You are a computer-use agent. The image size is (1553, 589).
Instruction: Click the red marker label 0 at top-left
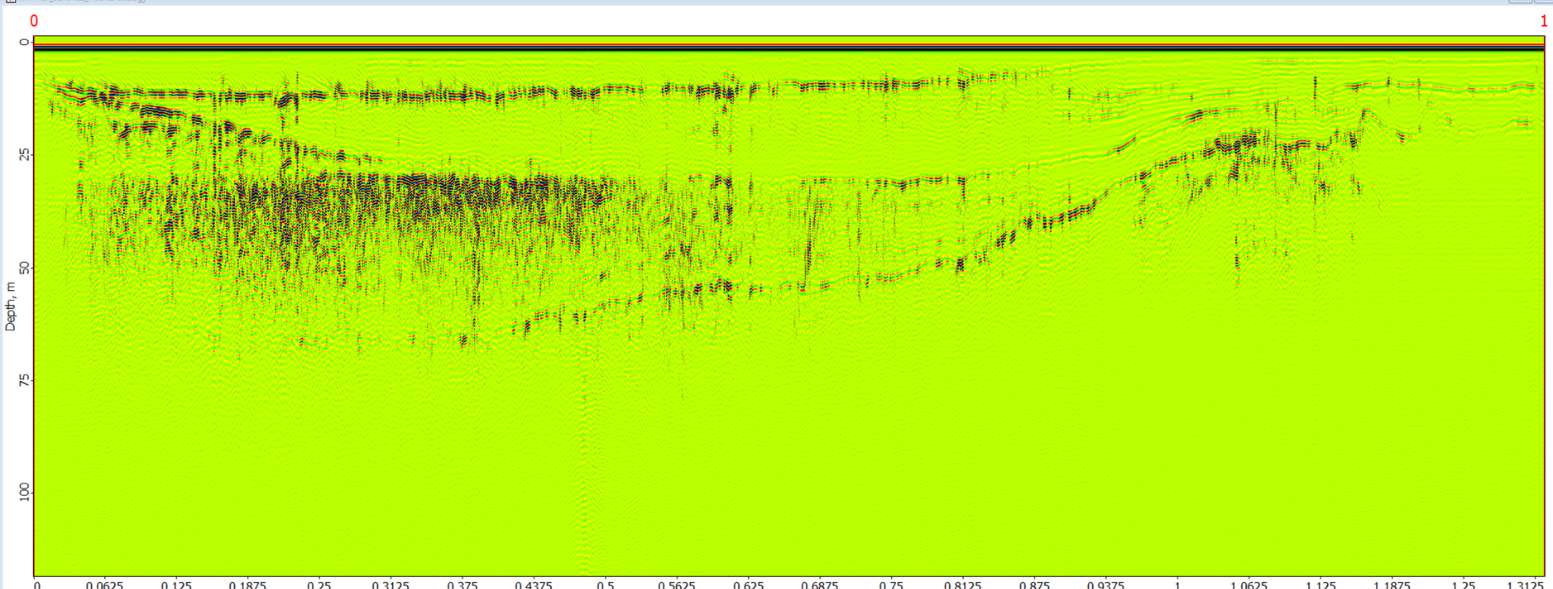click(x=34, y=20)
